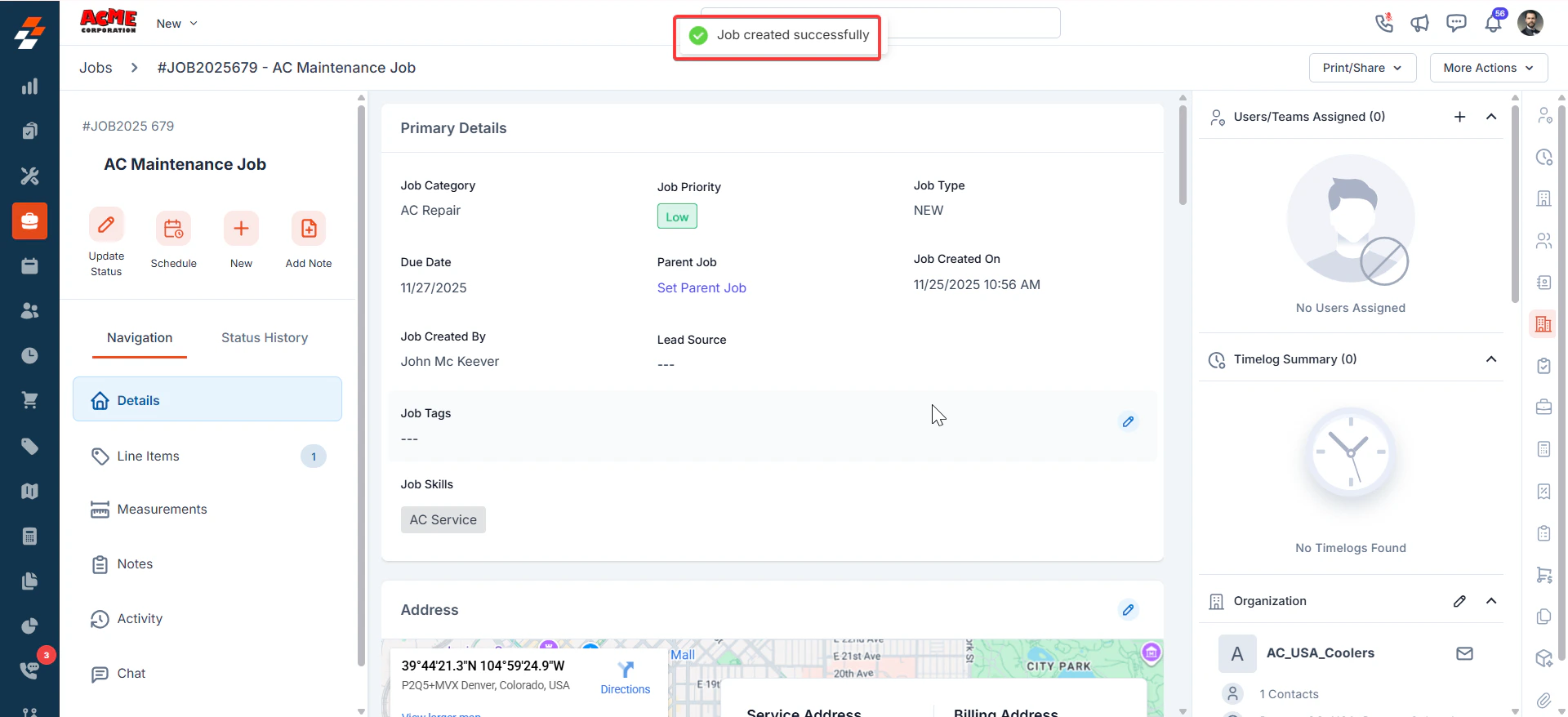This screenshot has width=1568, height=717.
Task: Open Activity in navigation list
Action: pos(207,619)
